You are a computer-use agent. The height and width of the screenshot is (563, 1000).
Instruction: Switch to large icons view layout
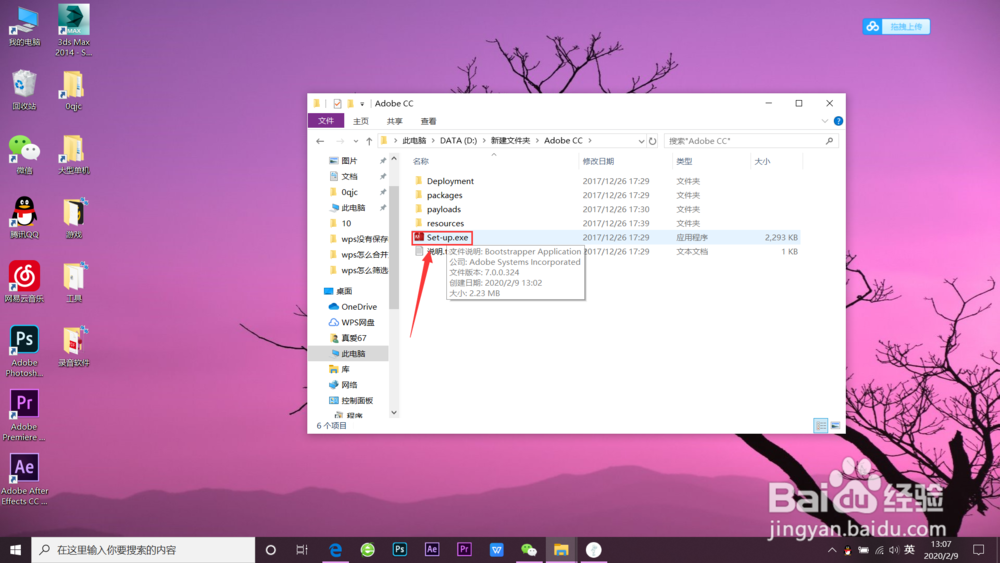835,425
